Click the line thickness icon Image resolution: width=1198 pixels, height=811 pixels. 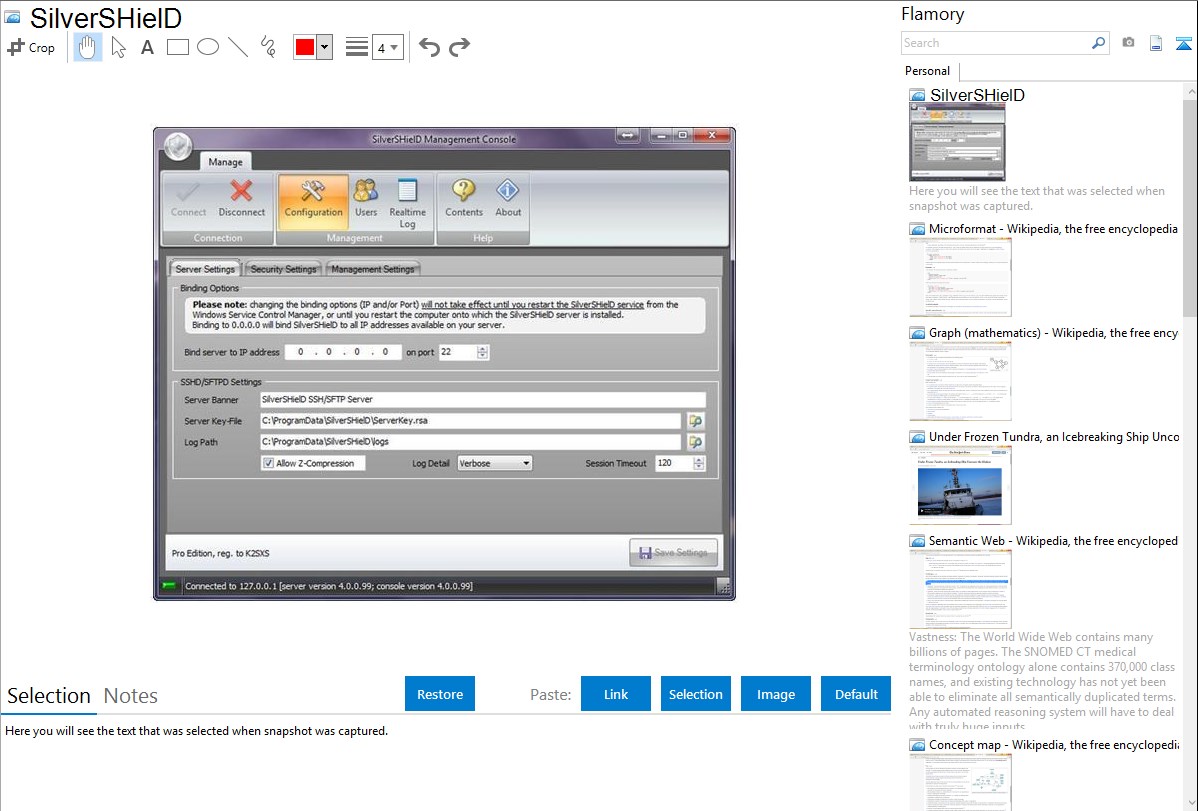[357, 47]
